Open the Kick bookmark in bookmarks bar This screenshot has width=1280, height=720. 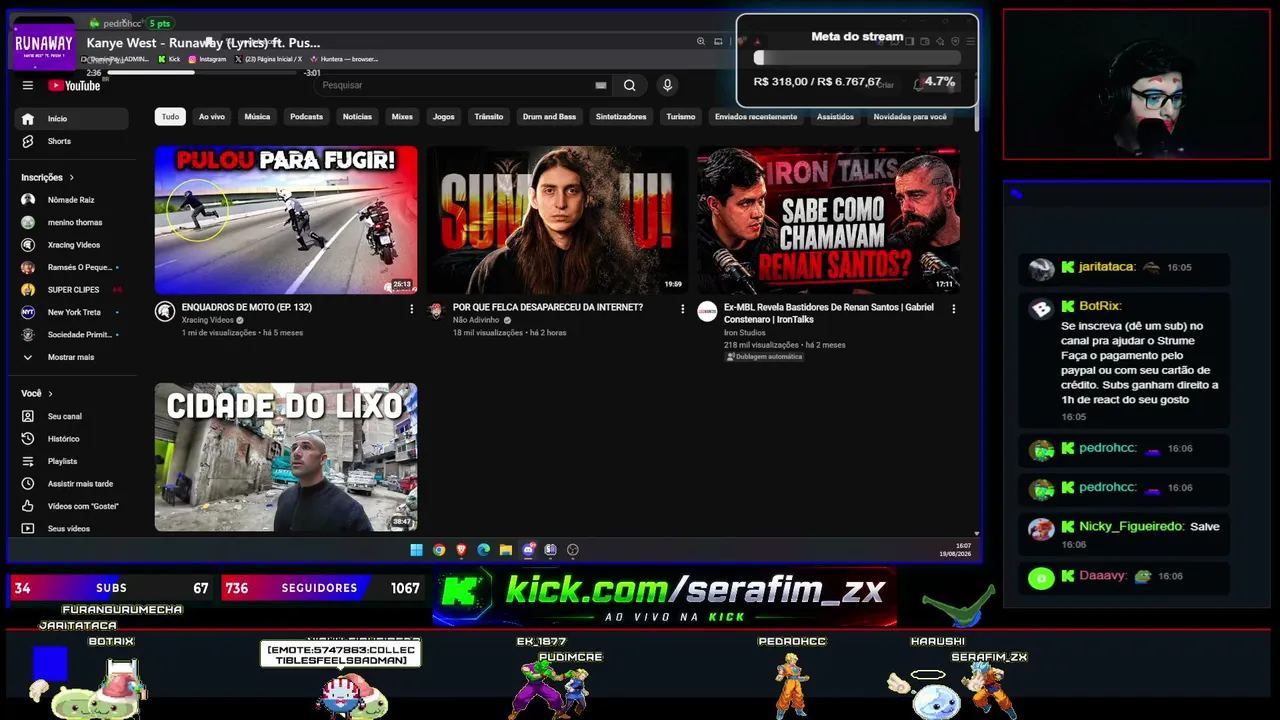[169, 59]
